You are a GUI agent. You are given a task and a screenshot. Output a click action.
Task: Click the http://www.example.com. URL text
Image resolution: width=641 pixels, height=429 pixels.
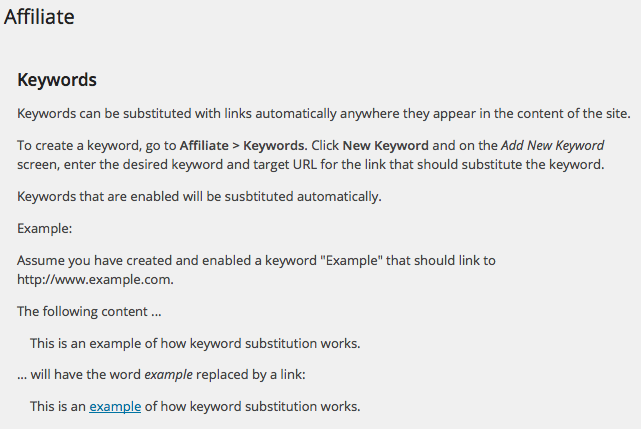point(95,280)
